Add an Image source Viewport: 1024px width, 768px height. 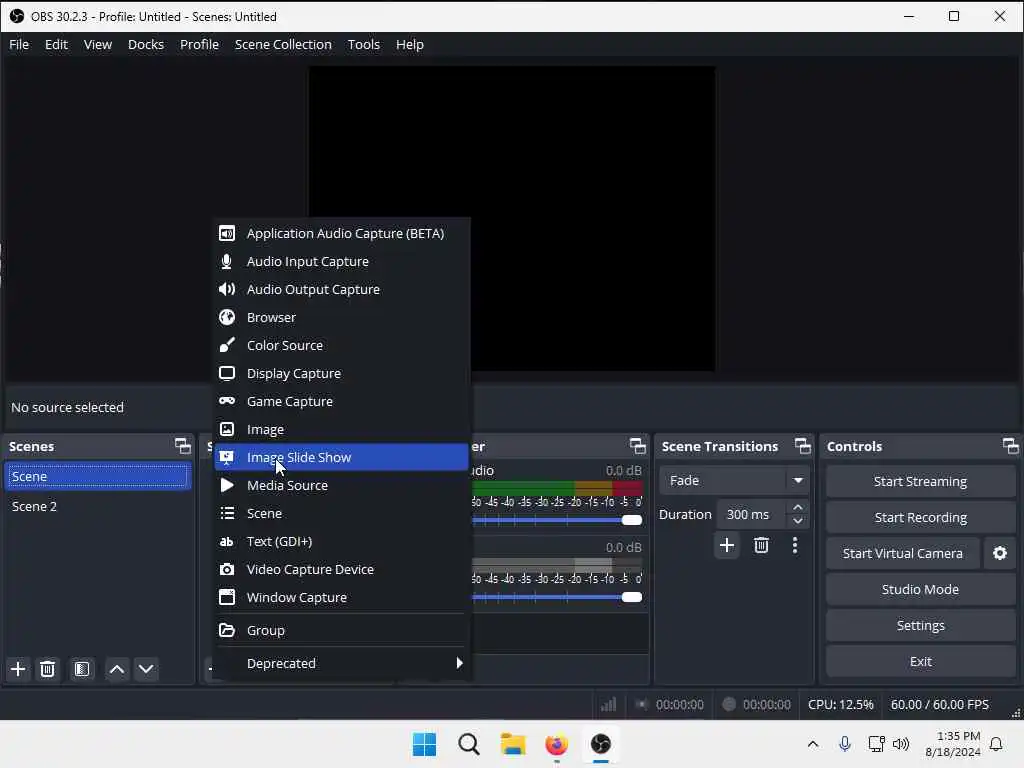point(342,430)
